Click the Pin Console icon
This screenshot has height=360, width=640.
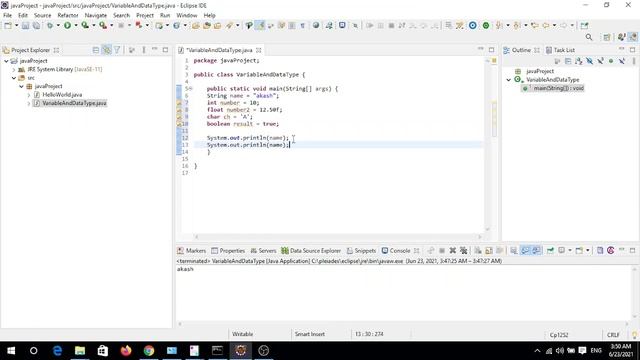pos(550,251)
